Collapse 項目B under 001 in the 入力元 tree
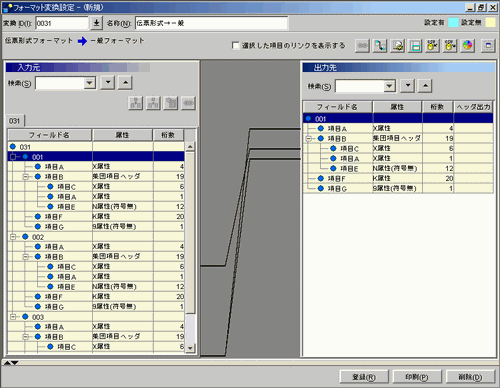This screenshot has width=500, height=388. coord(26,177)
